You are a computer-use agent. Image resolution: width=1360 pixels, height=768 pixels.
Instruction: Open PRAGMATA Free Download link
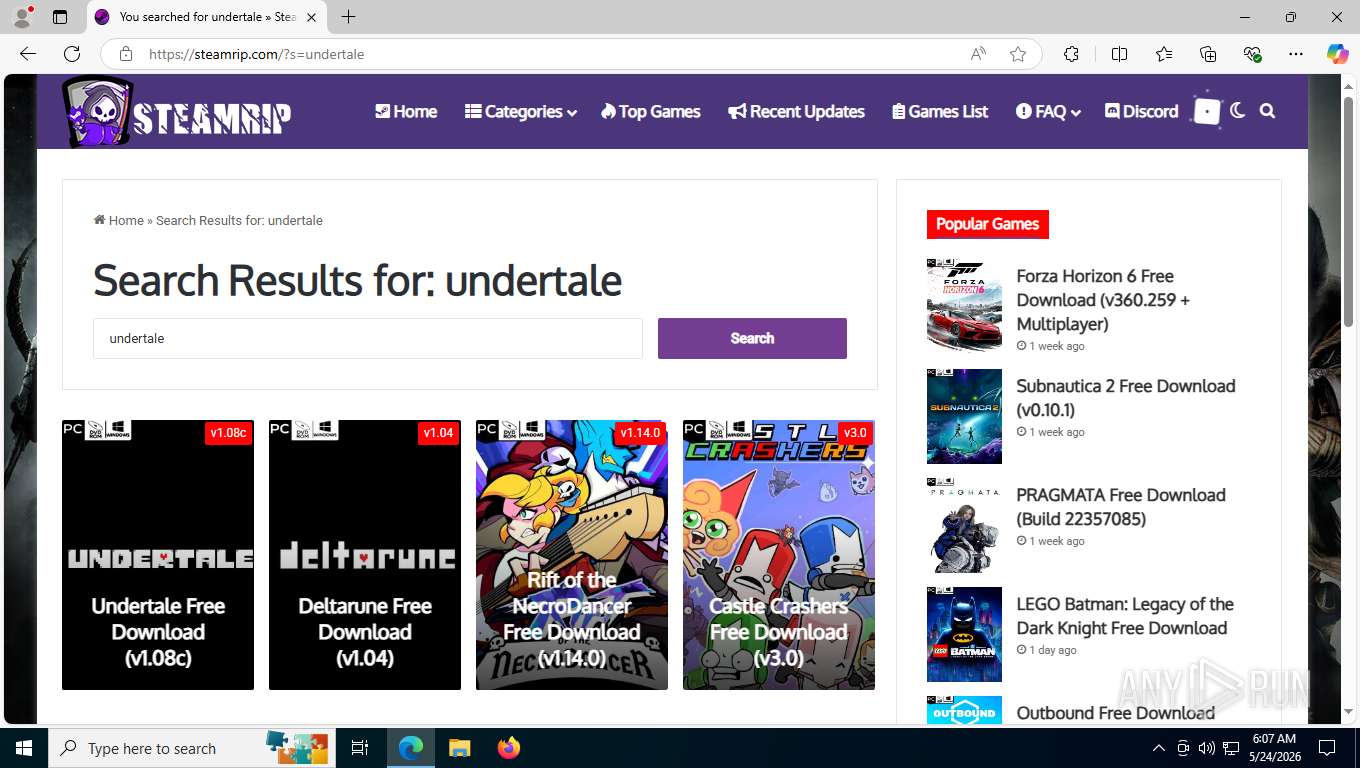click(1121, 507)
